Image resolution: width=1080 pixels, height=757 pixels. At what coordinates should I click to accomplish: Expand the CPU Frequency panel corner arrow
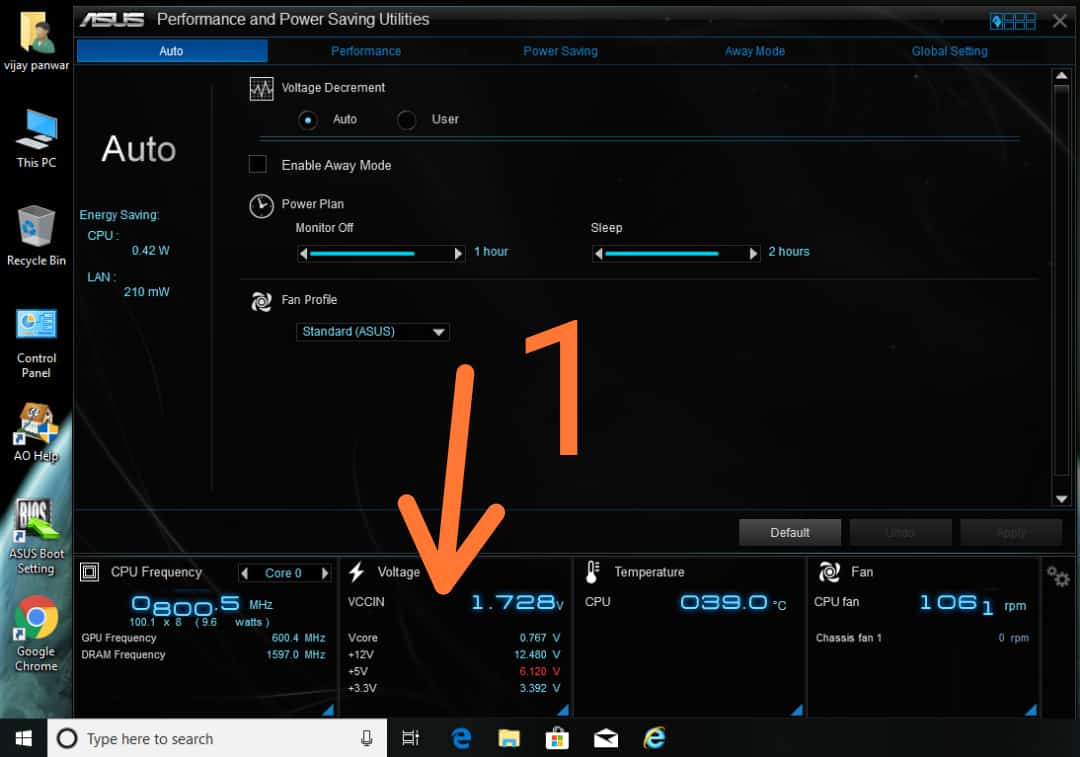click(328, 710)
